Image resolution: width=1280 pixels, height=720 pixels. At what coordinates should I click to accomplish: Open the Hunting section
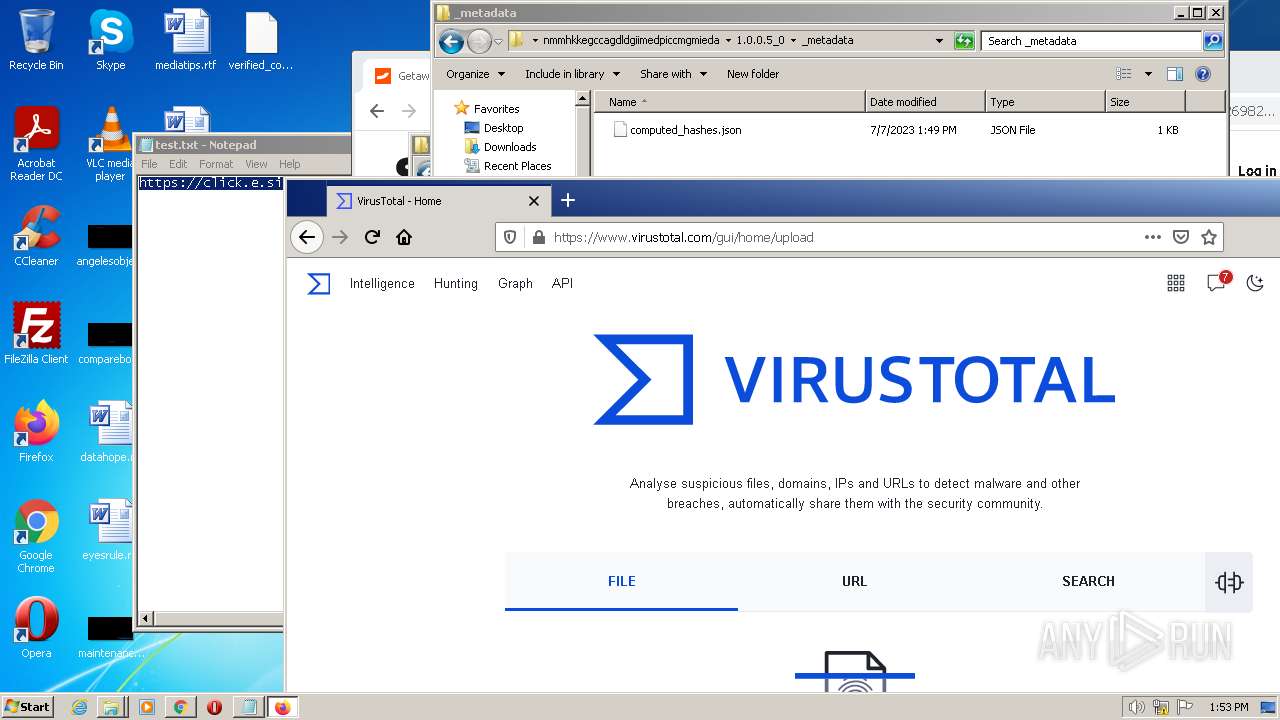456,283
